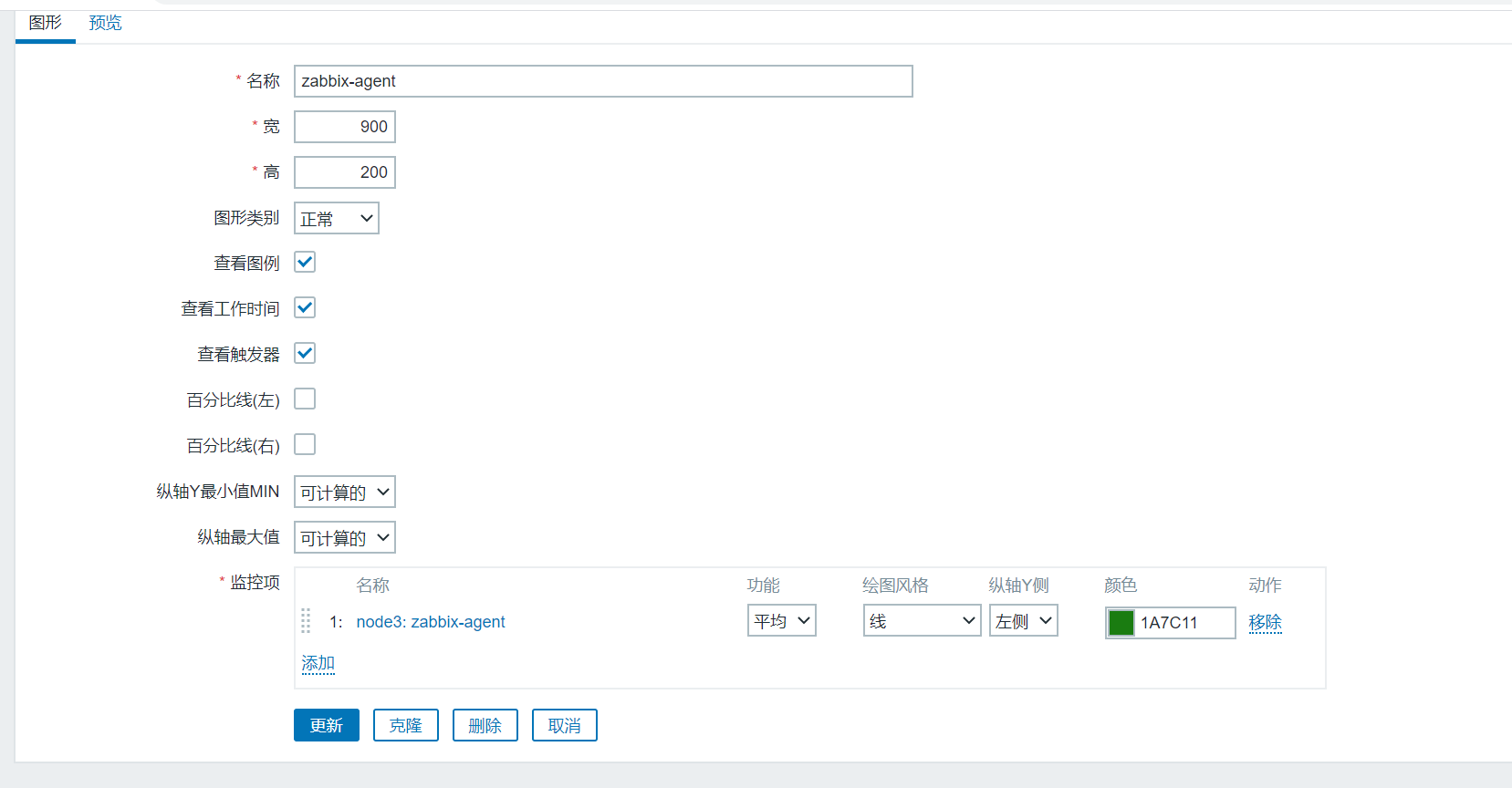Grab the drag handle for item row 1

pos(306,621)
